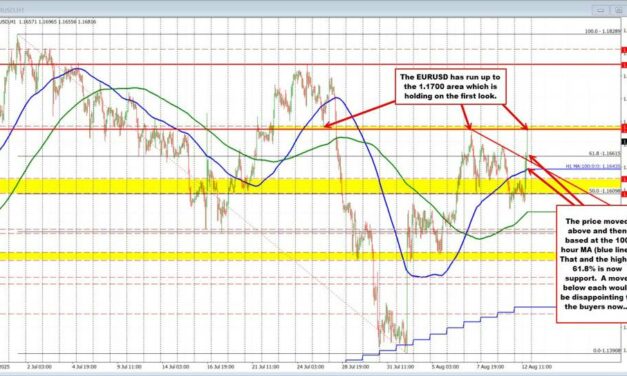This screenshot has width=627, height=376.
Task: Click the '21 Jul 11:00' time axis label
Action: coord(265,366)
